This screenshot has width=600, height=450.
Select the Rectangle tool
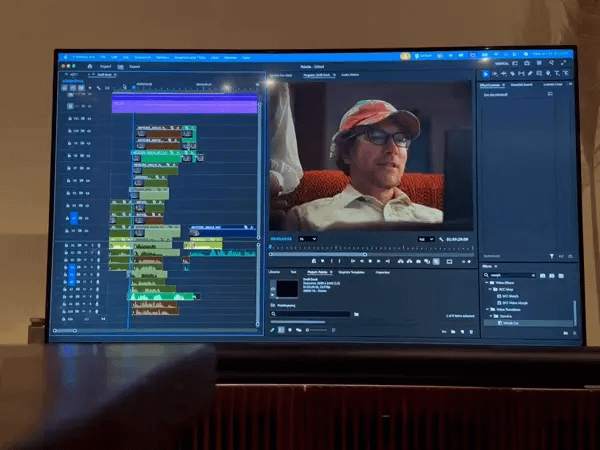click(539, 73)
